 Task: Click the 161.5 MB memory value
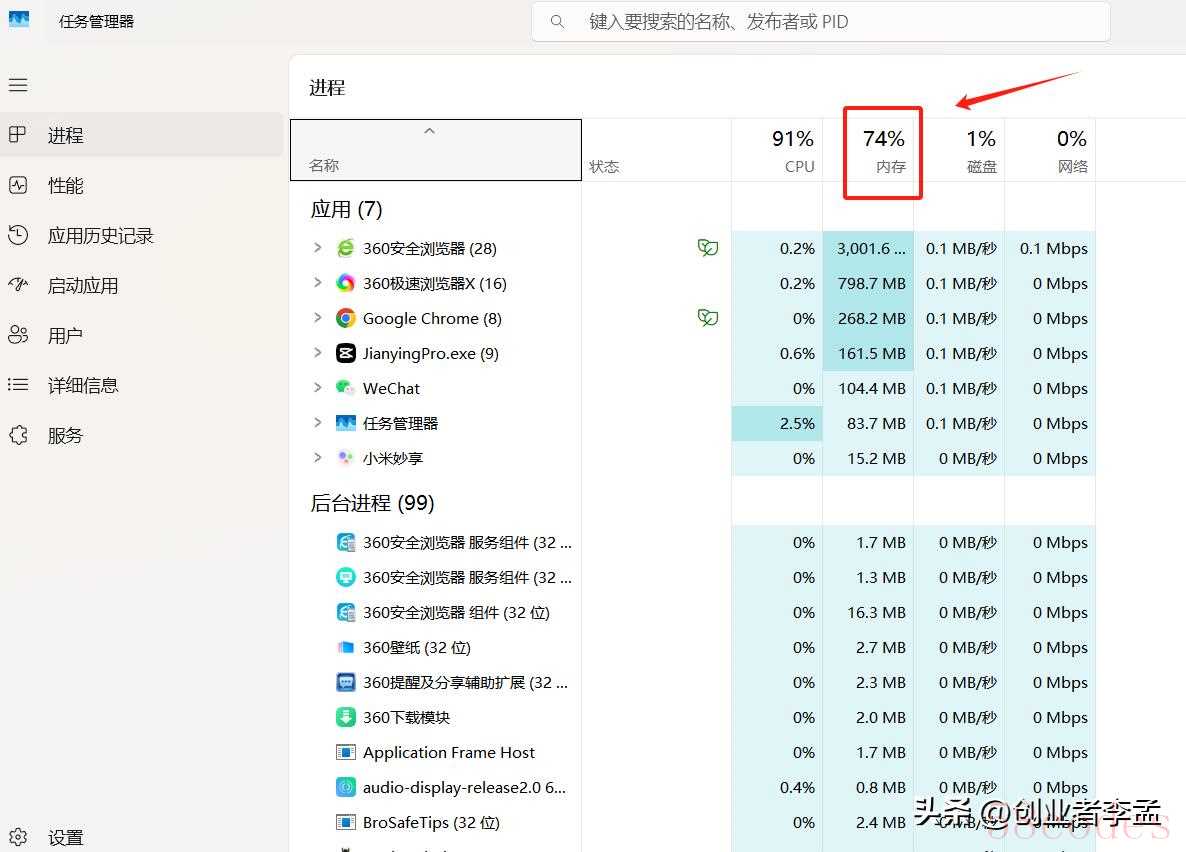[871, 353]
